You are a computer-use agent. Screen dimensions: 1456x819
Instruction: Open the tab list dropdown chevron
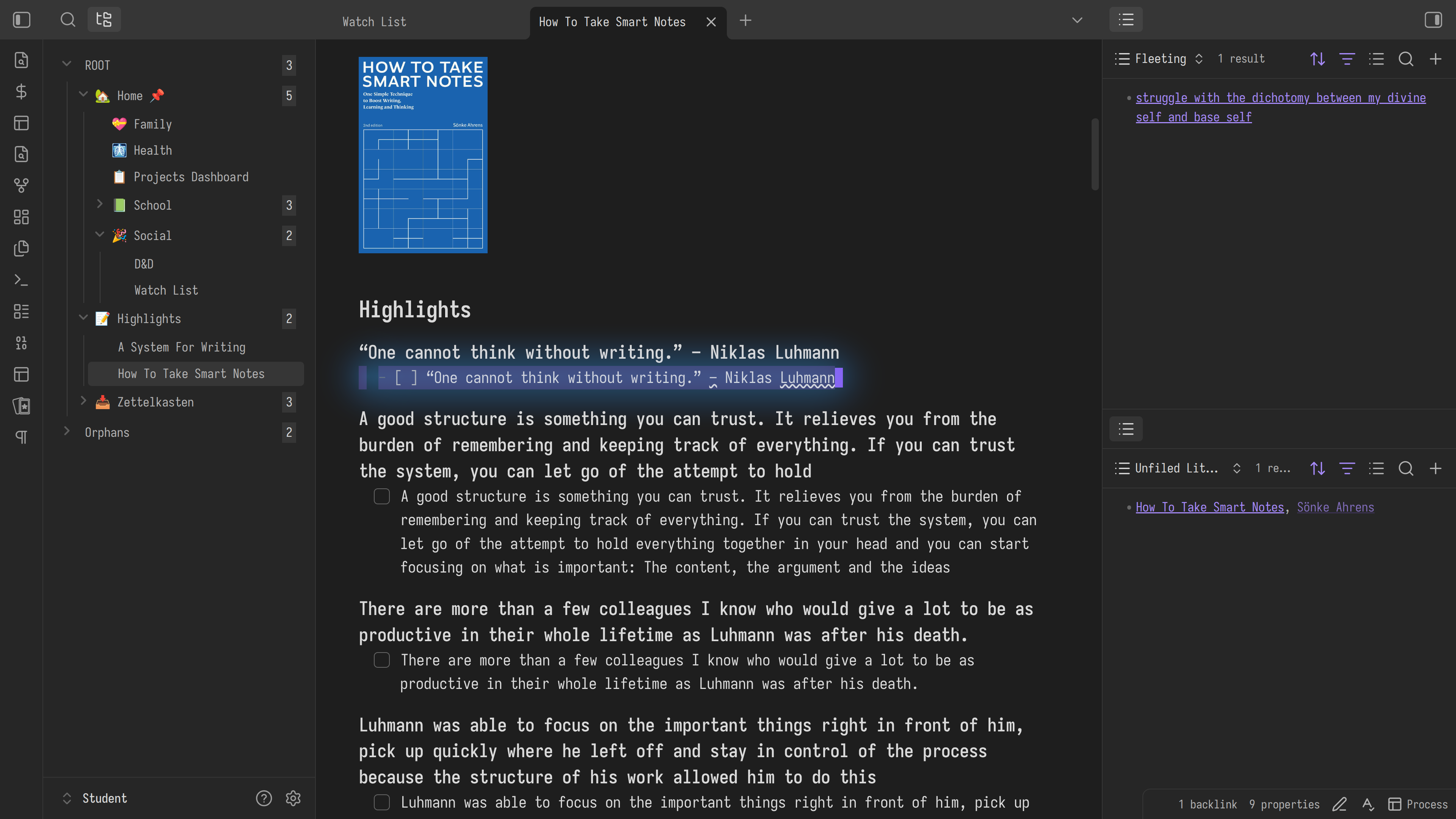coord(1077,20)
